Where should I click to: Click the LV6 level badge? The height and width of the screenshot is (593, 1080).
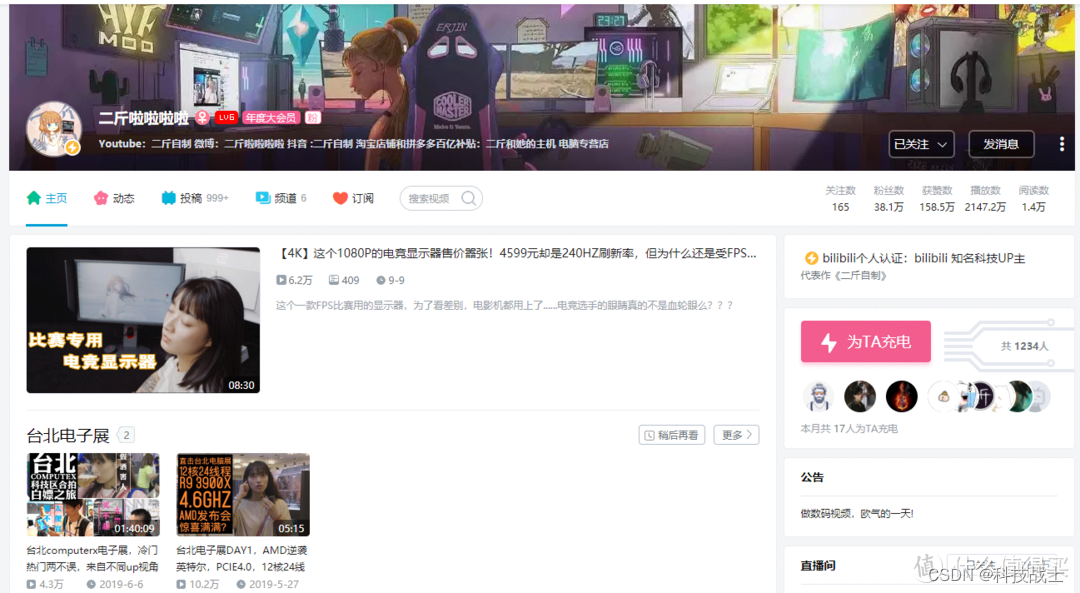pos(226,118)
